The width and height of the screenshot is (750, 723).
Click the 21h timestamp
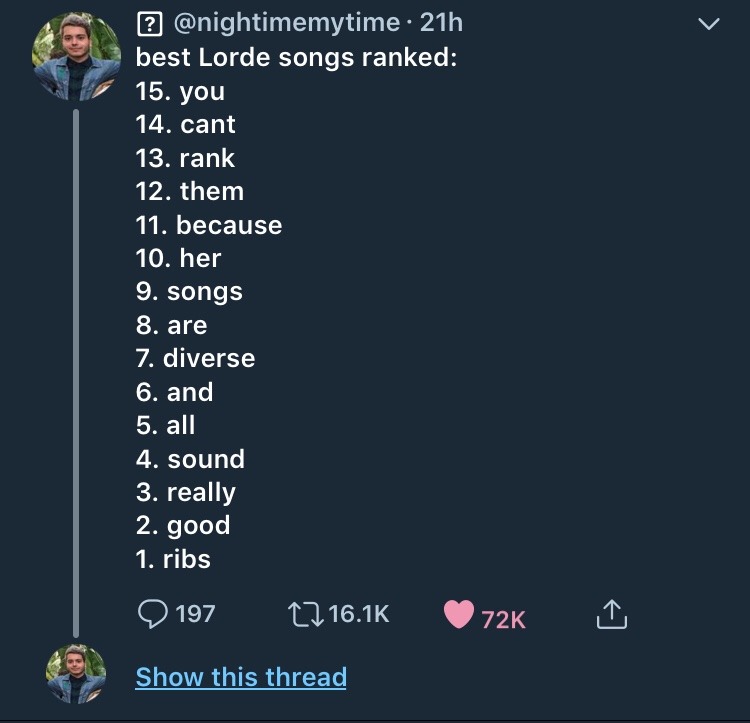click(441, 23)
